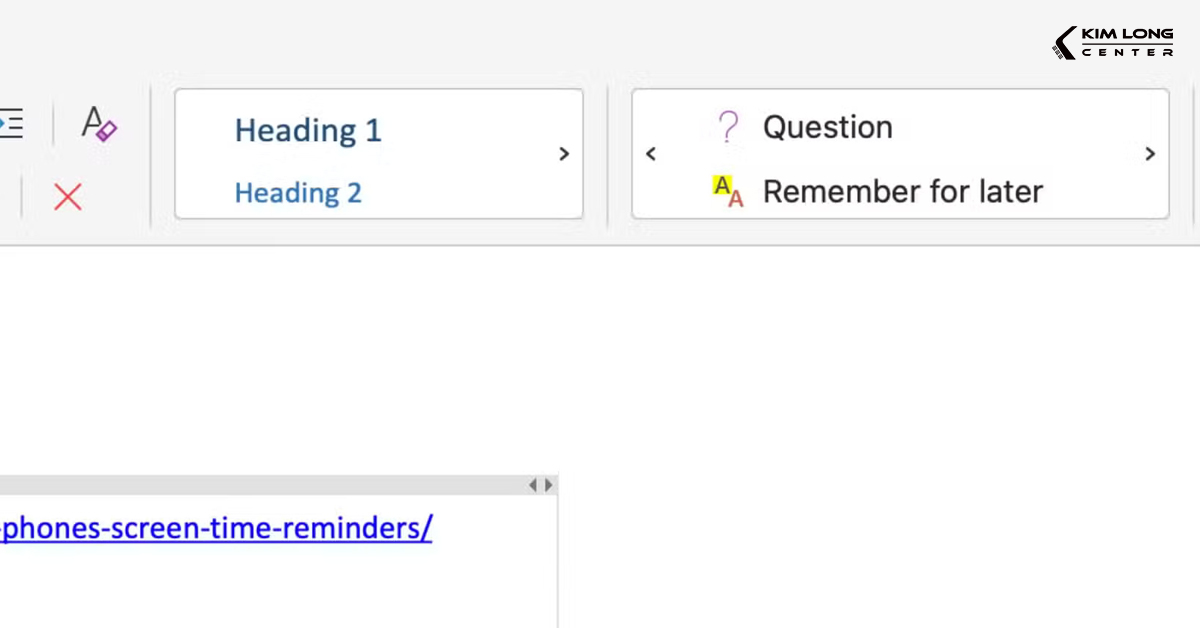
Task: Click the Clear Formatting eraser icon
Action: 99,125
